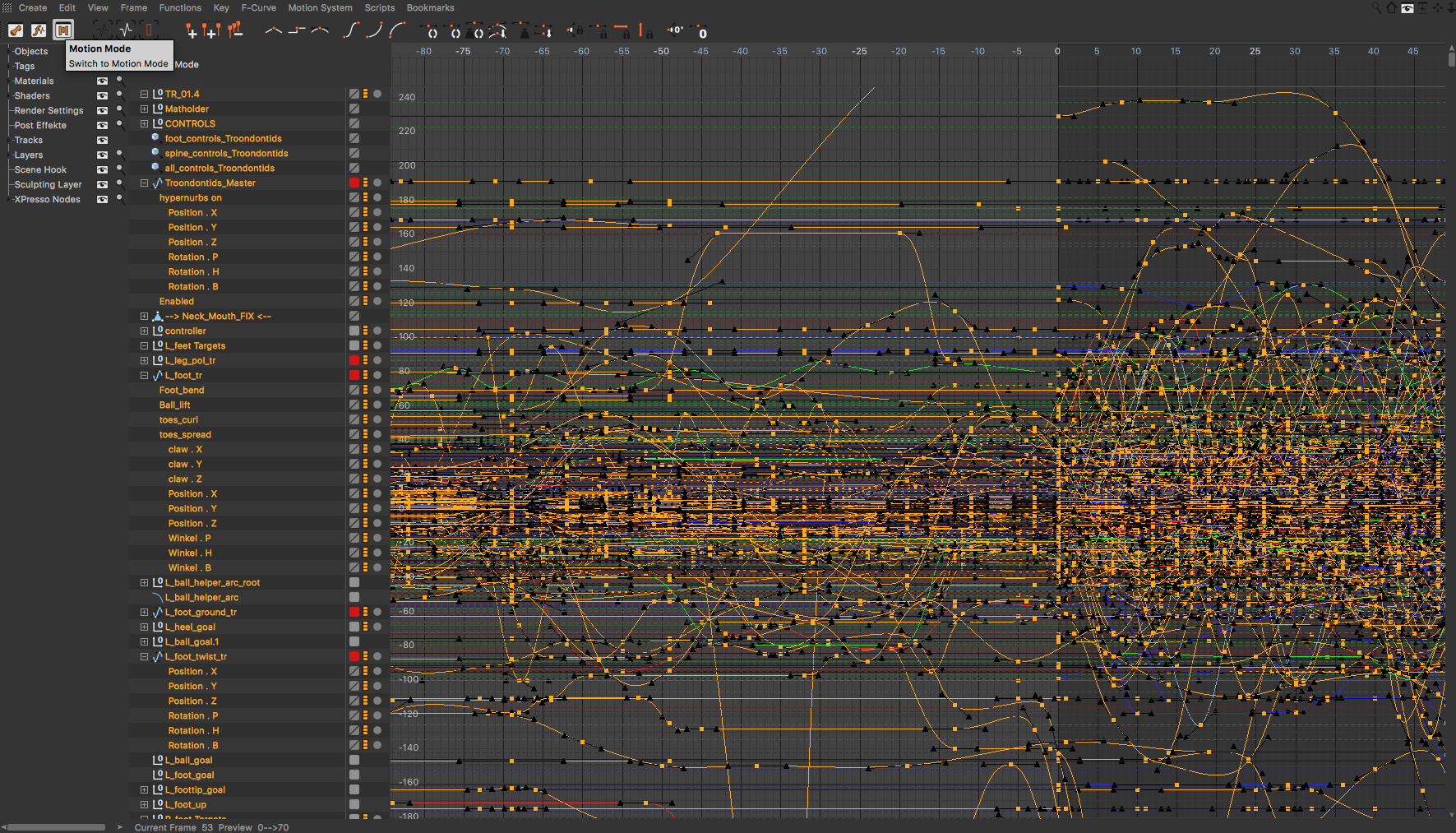Click the magnifier icon beside Layers

(120, 155)
